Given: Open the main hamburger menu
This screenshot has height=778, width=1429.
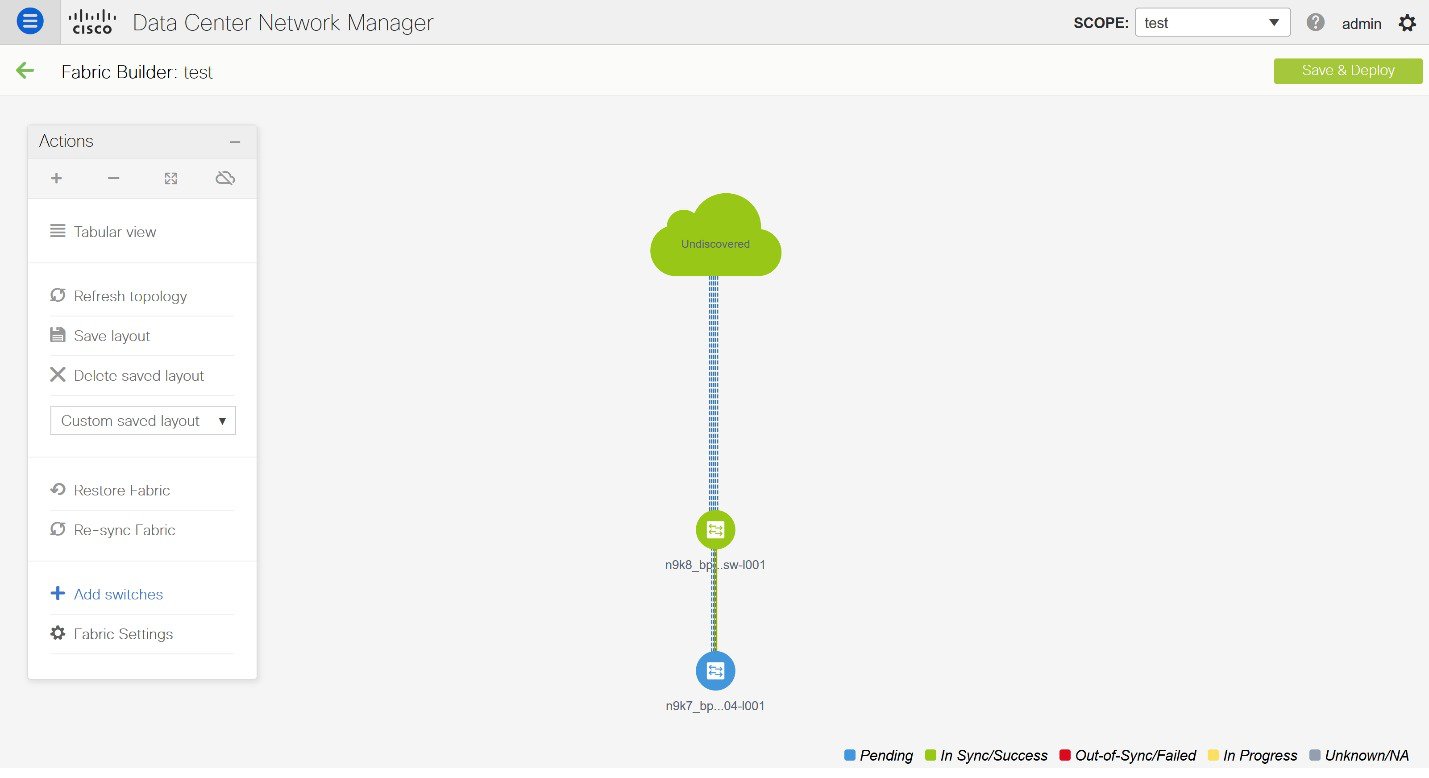Looking at the screenshot, I should (31, 21).
